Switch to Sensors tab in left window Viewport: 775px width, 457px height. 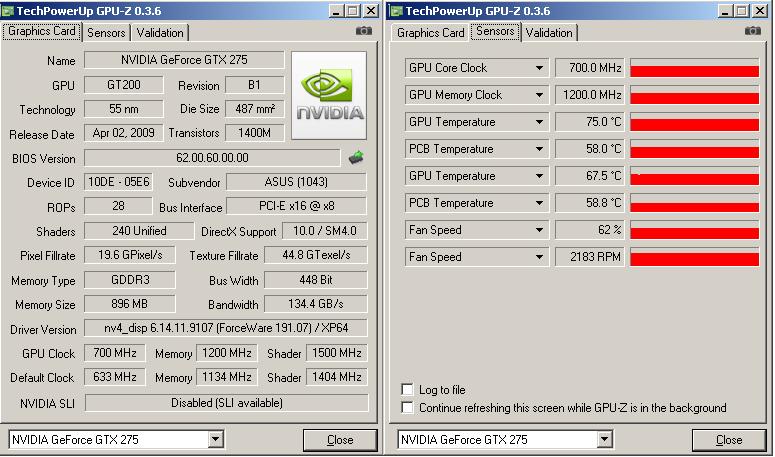pyautogui.click(x=106, y=33)
